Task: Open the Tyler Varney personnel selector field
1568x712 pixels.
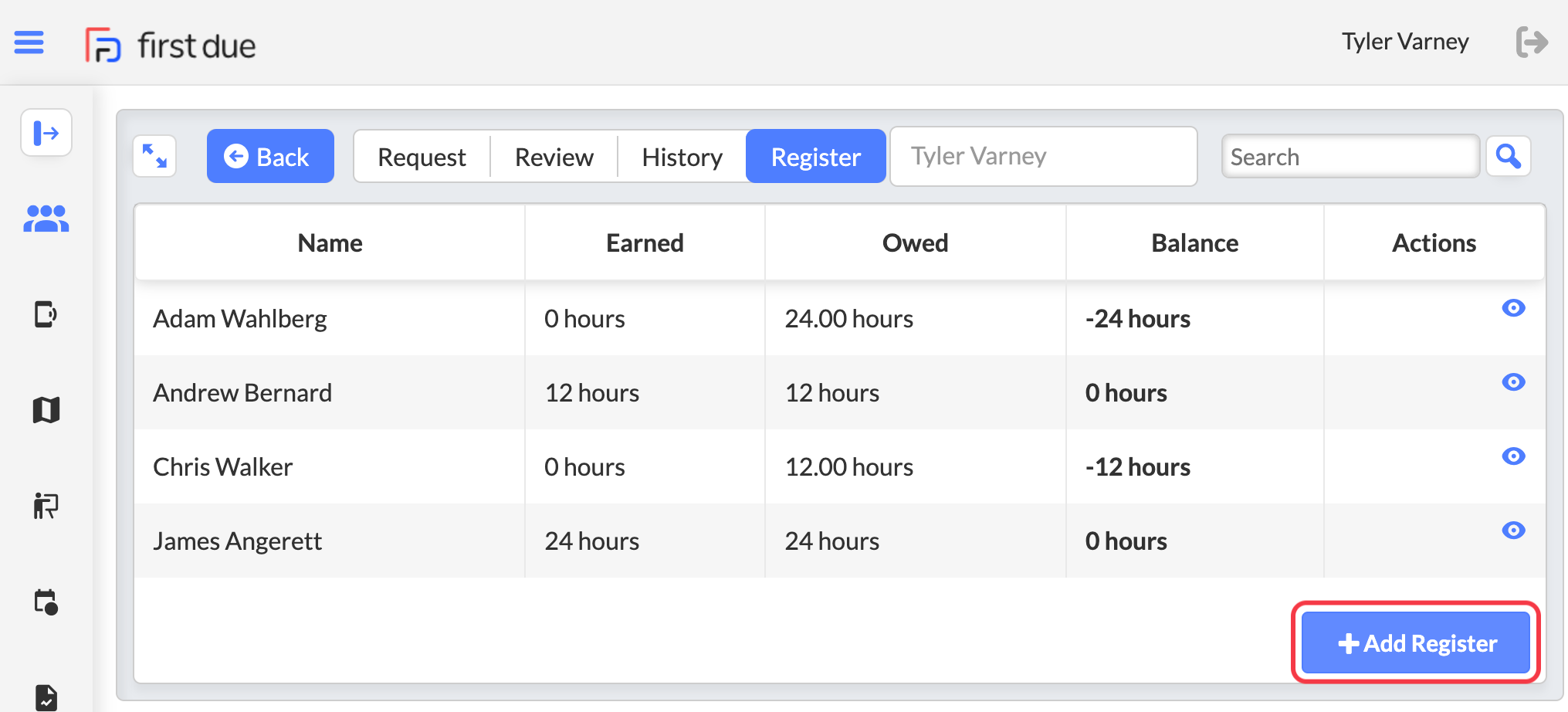Action: coord(1044,156)
